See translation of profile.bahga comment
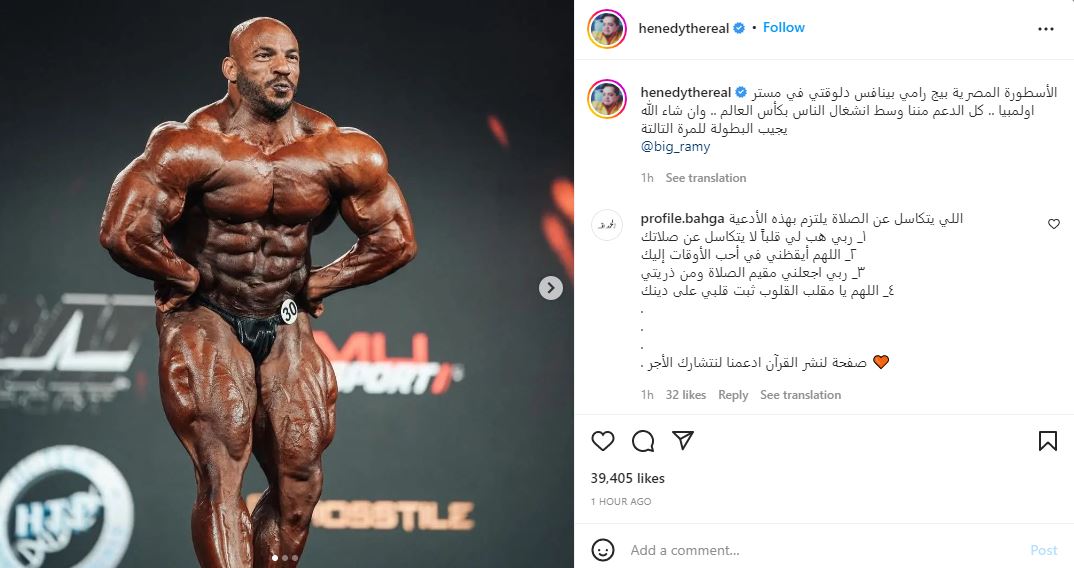 800,395
